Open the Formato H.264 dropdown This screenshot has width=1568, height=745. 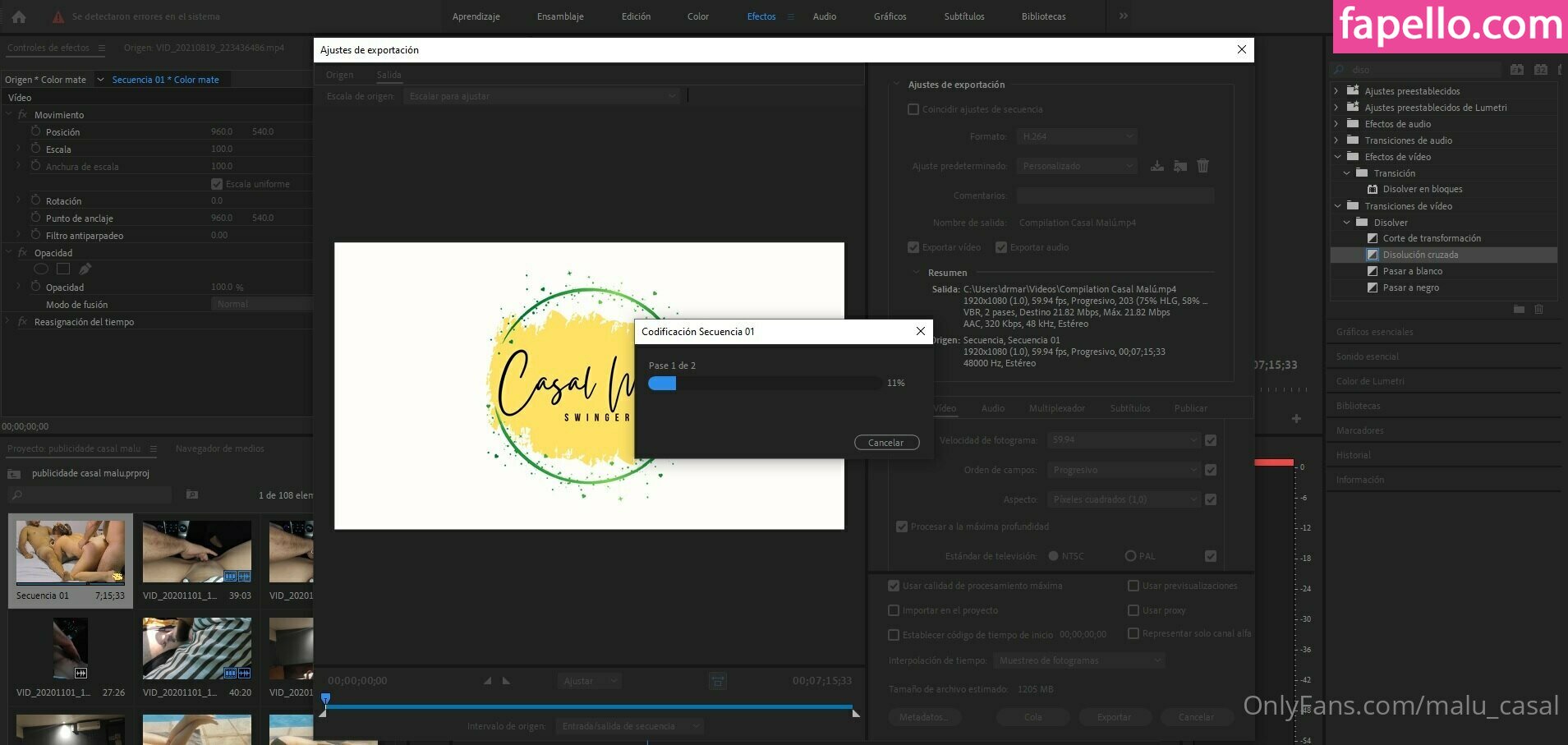(x=1077, y=136)
